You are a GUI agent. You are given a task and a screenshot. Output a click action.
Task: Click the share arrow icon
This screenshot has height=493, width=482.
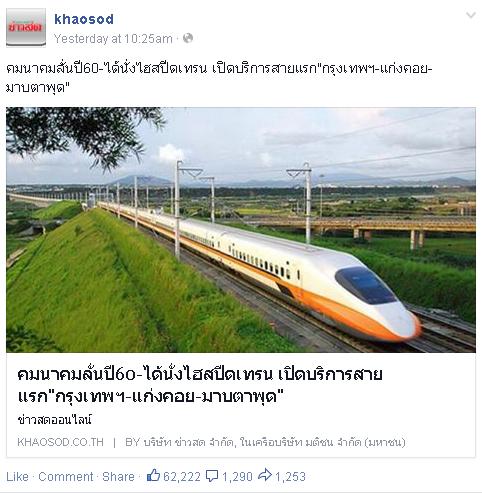coord(265,475)
